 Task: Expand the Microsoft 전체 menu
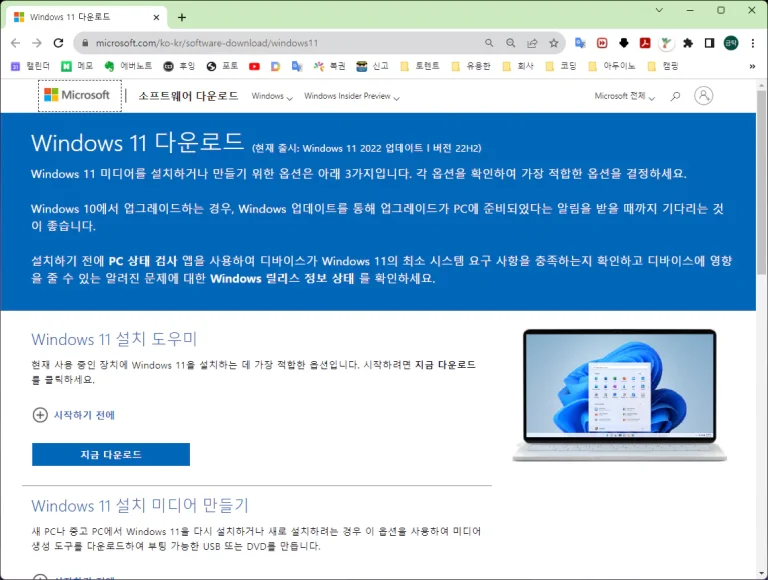tap(624, 96)
